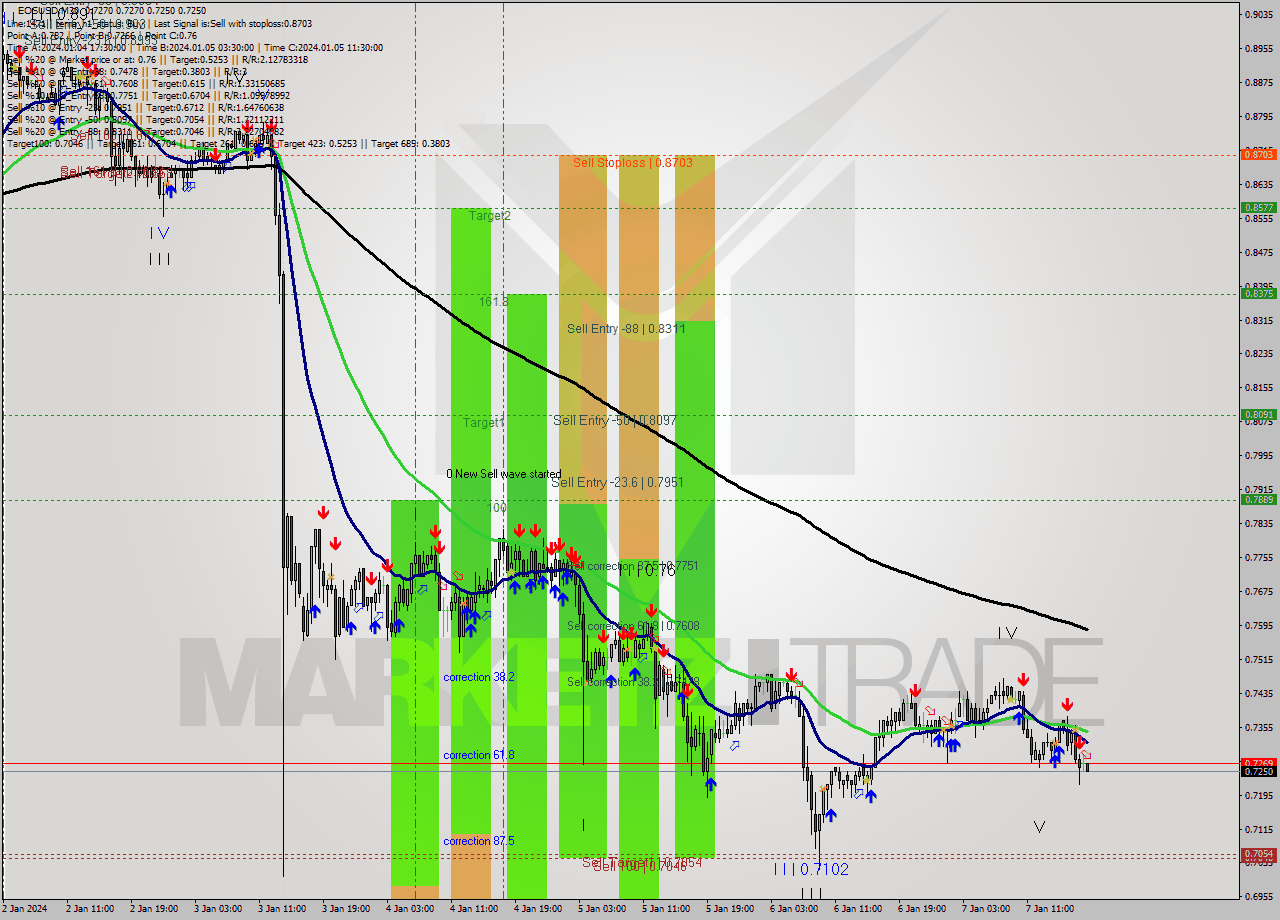
Task: Select the 0.7115 value on price axis
Action: pyautogui.click(x=1258, y=829)
